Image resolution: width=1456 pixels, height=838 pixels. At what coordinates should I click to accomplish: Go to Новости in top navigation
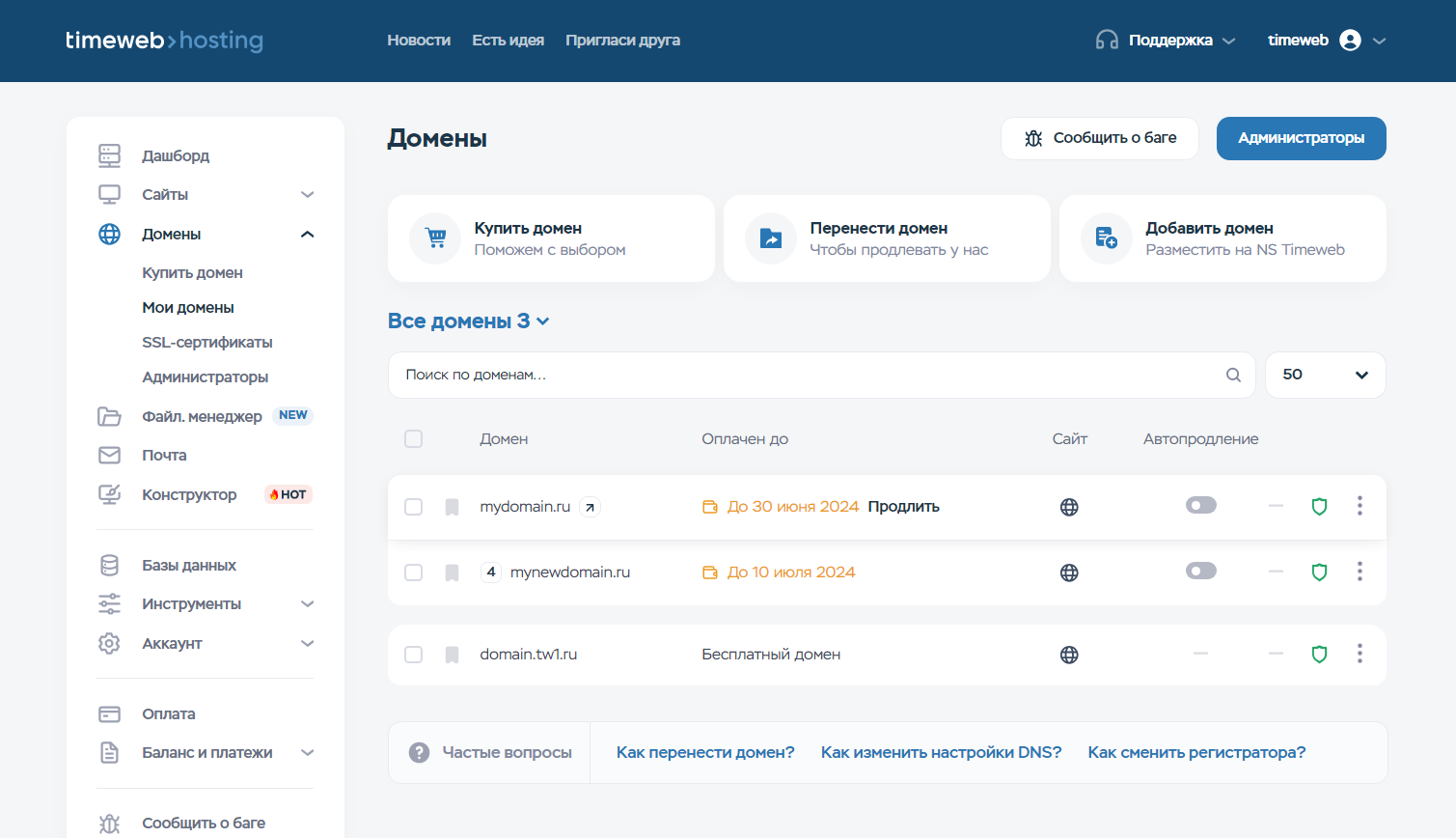click(419, 41)
